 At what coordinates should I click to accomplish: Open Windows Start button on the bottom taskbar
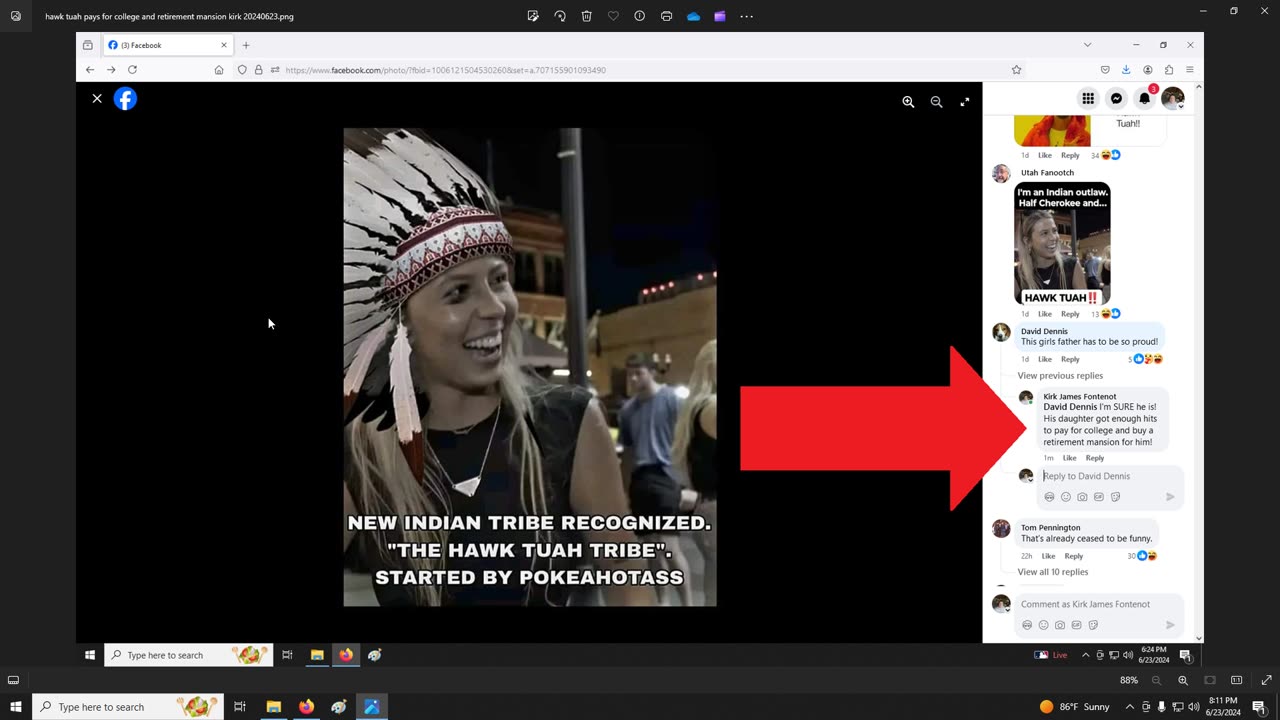click(16, 707)
